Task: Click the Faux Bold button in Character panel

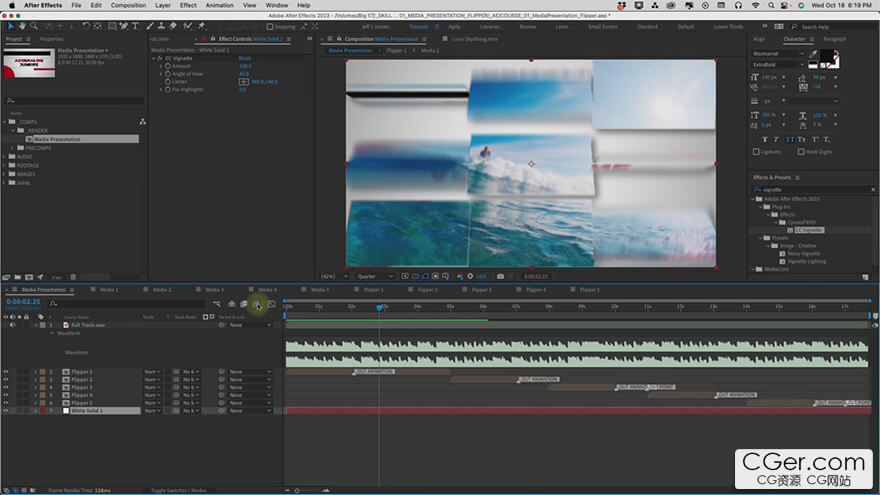Action: pos(764,139)
